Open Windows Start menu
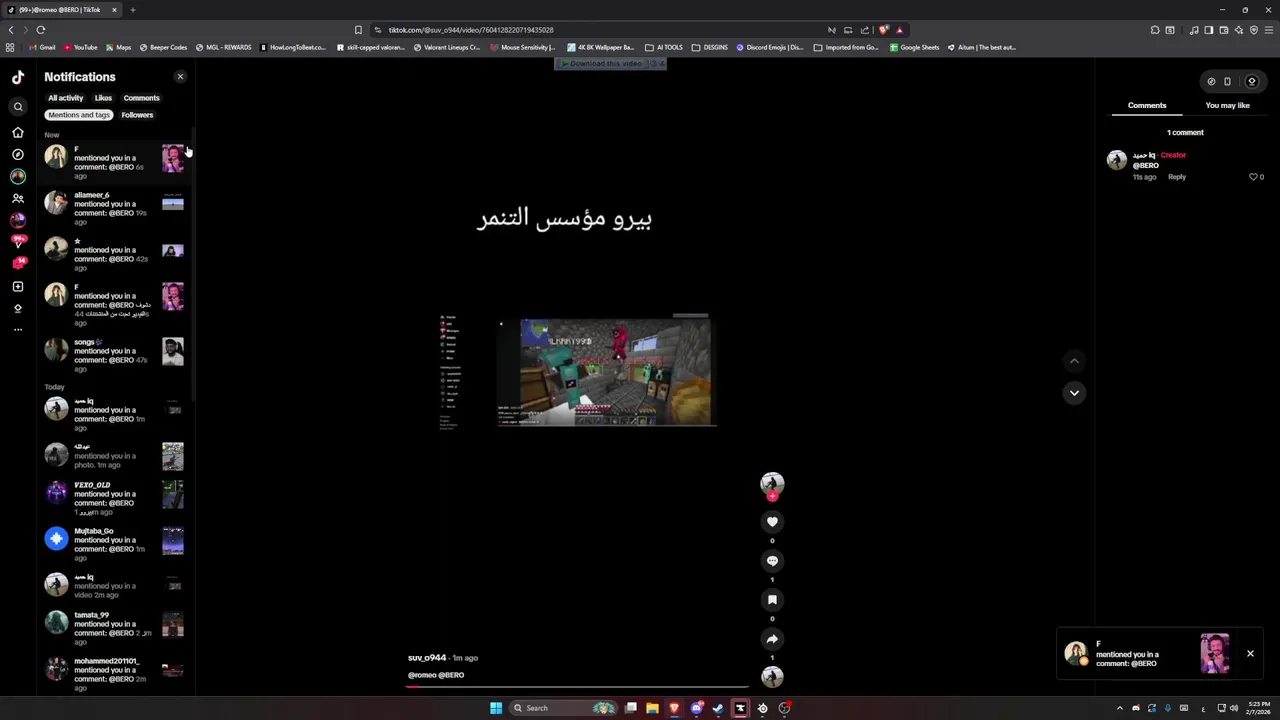Viewport: 1280px width, 720px height. (x=496, y=708)
